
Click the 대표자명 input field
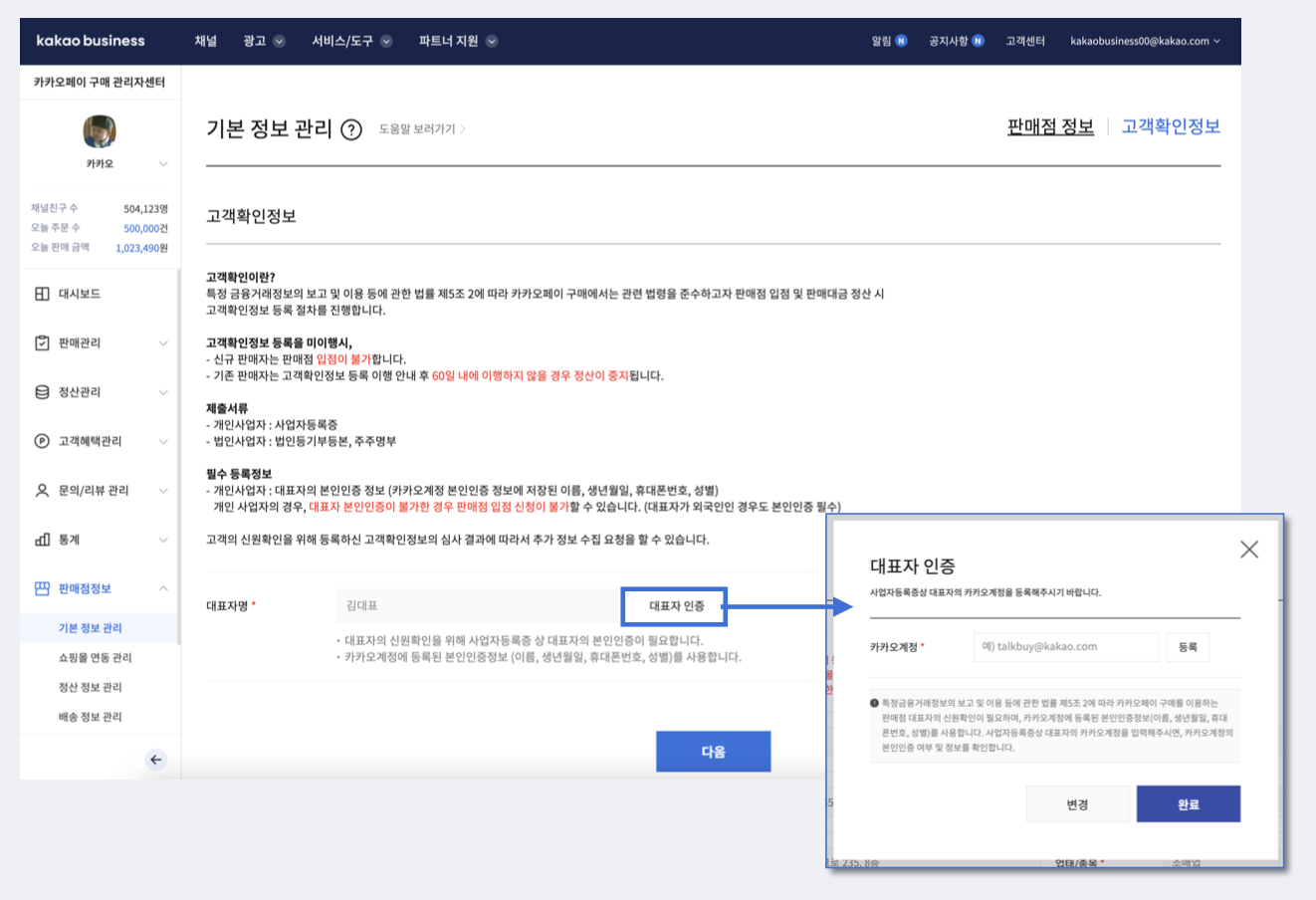[479, 605]
